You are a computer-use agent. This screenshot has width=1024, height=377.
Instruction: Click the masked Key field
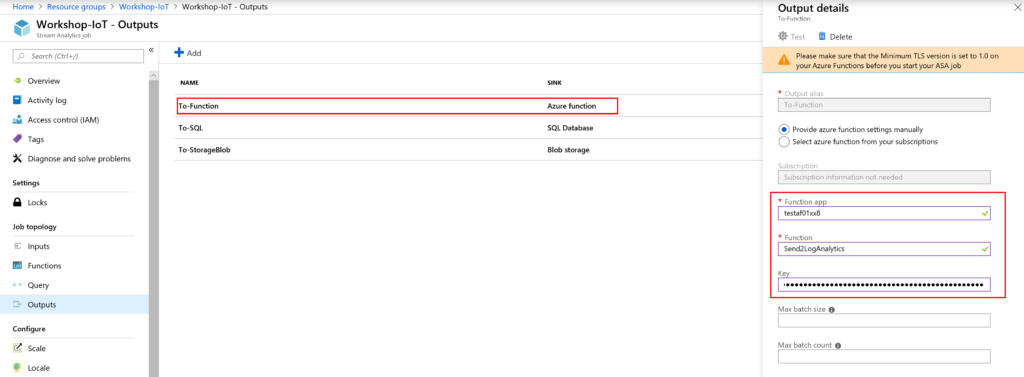[884, 285]
